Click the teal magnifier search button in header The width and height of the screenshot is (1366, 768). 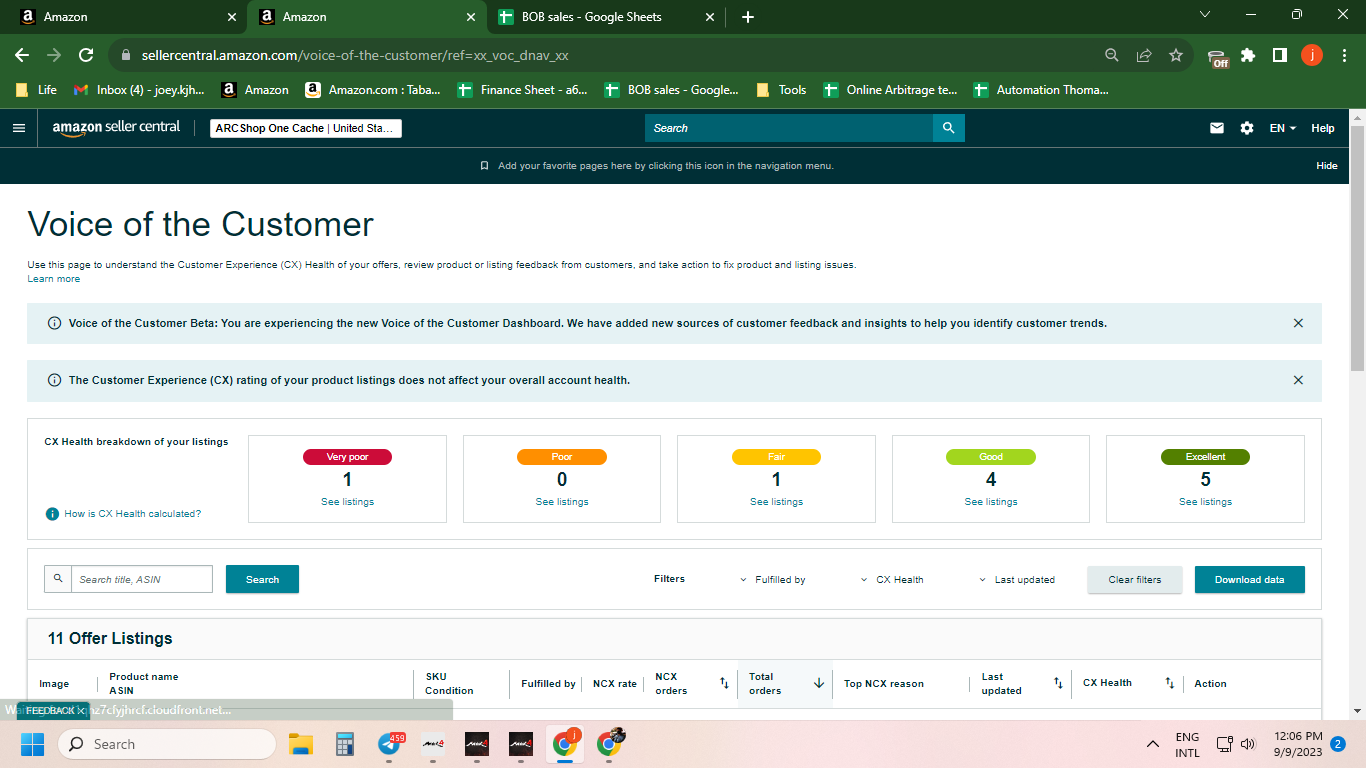(949, 128)
